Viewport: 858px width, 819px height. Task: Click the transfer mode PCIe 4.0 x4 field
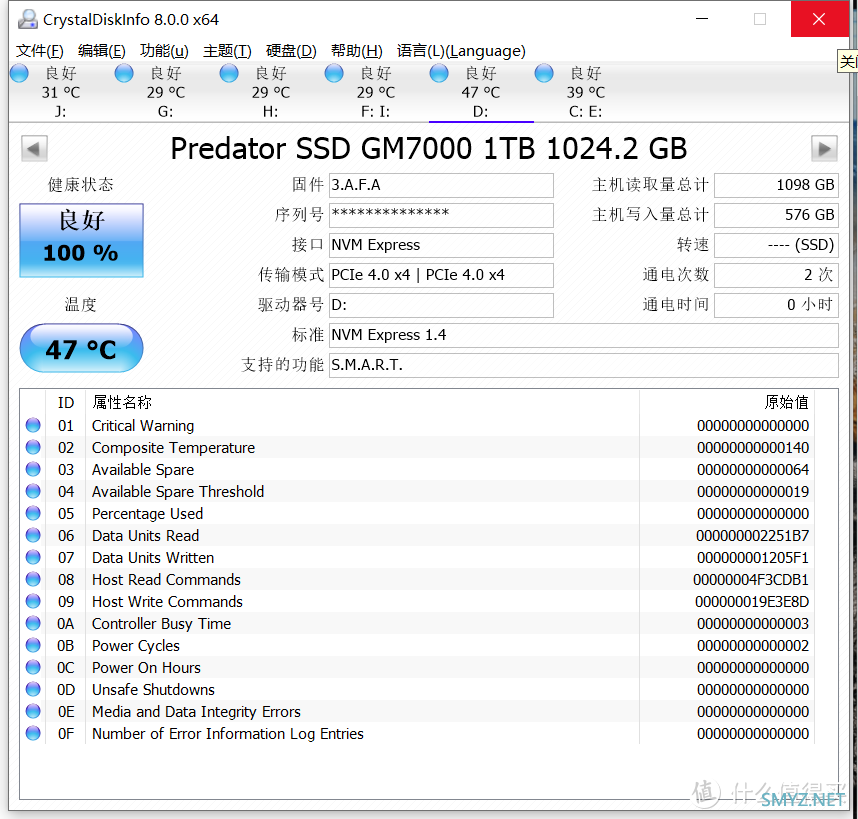(x=441, y=275)
